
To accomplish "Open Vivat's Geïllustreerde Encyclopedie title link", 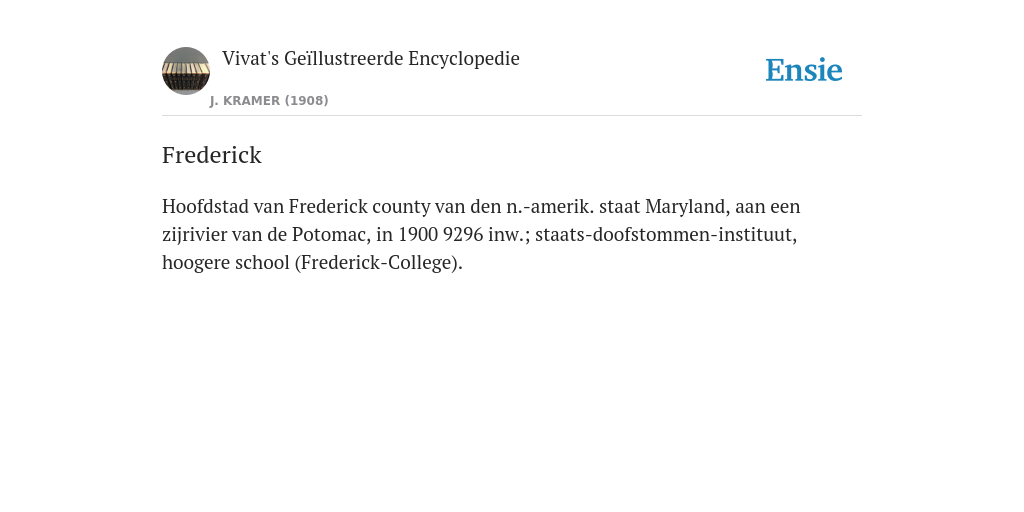I will [x=370, y=59].
